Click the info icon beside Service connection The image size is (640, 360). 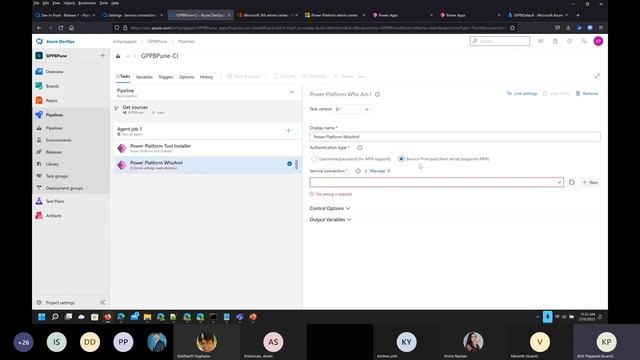[x=358, y=171]
